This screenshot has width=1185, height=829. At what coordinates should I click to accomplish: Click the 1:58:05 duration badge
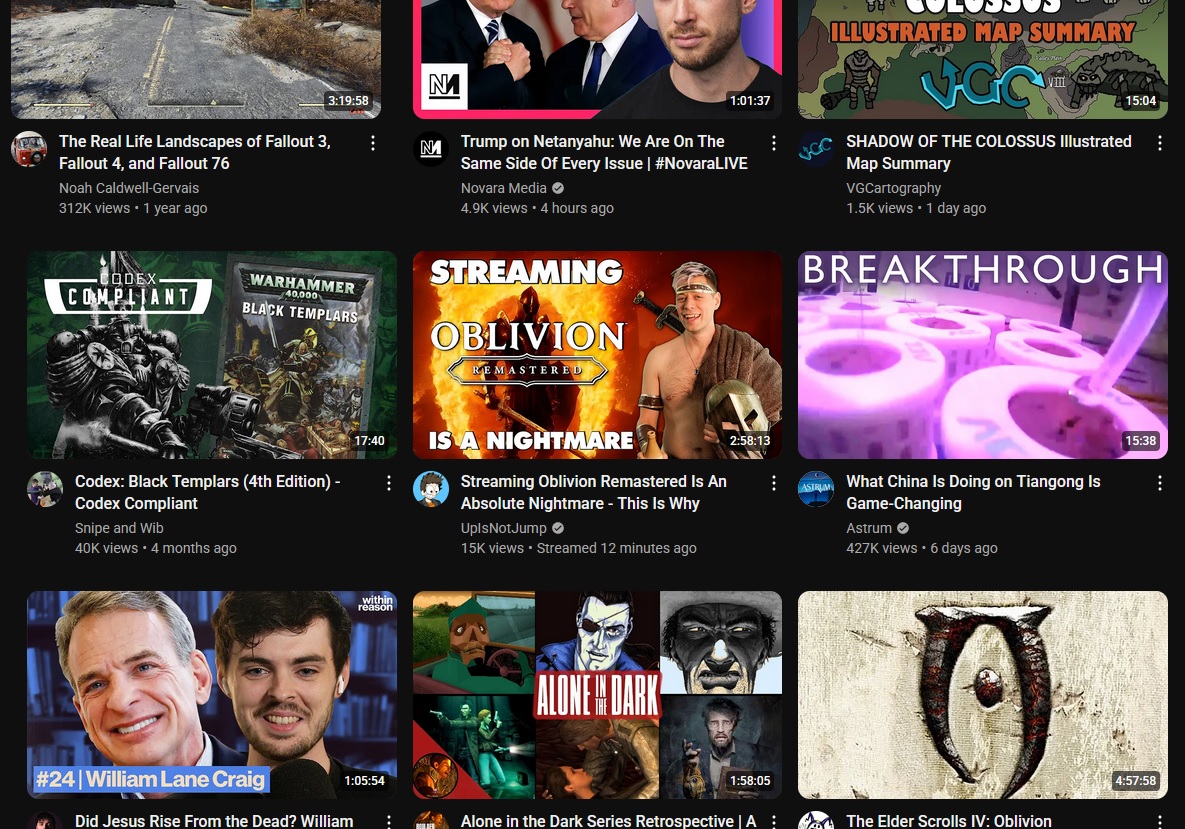750,781
